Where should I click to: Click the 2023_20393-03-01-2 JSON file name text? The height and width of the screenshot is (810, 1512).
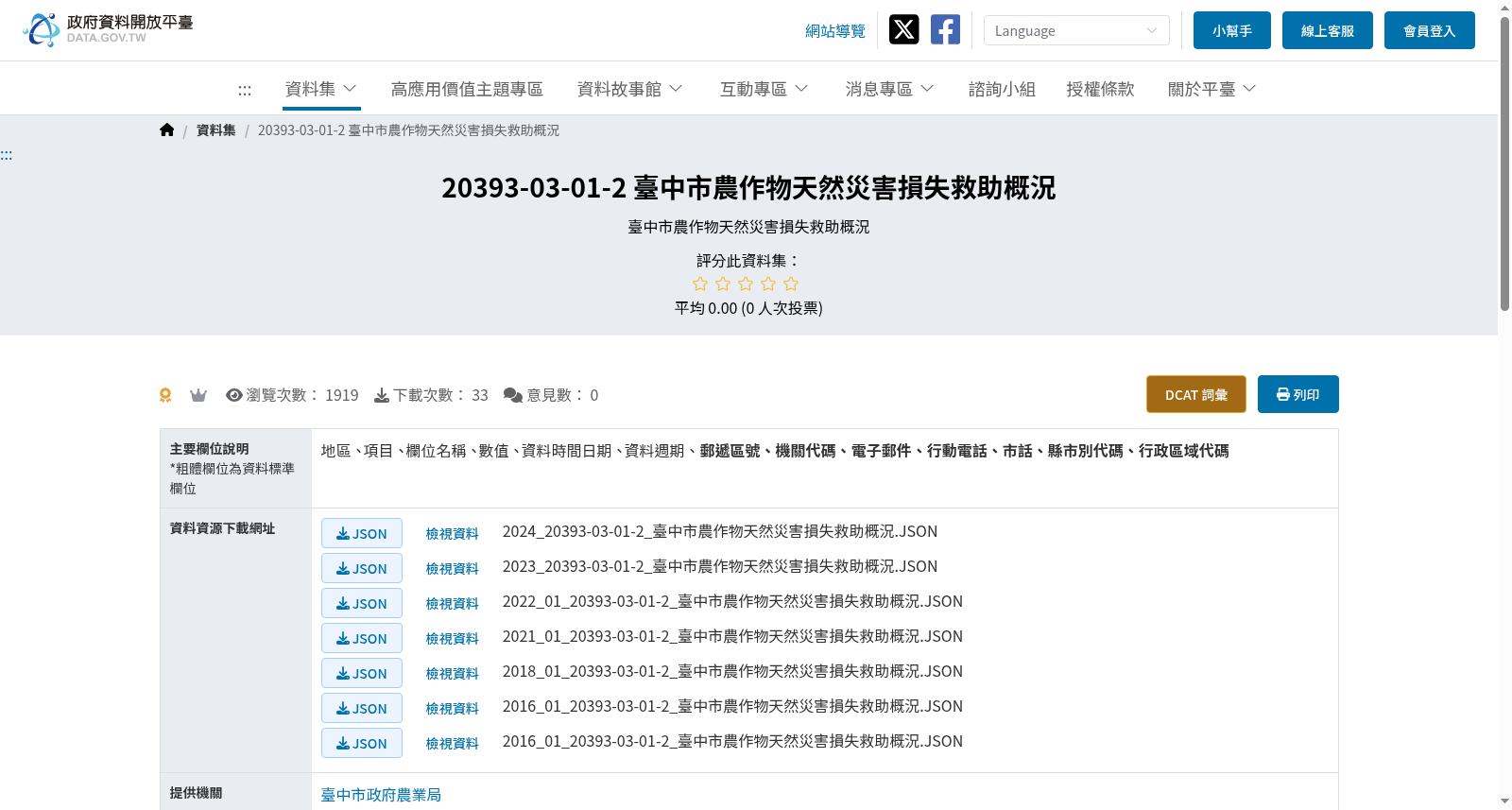[x=720, y=566]
